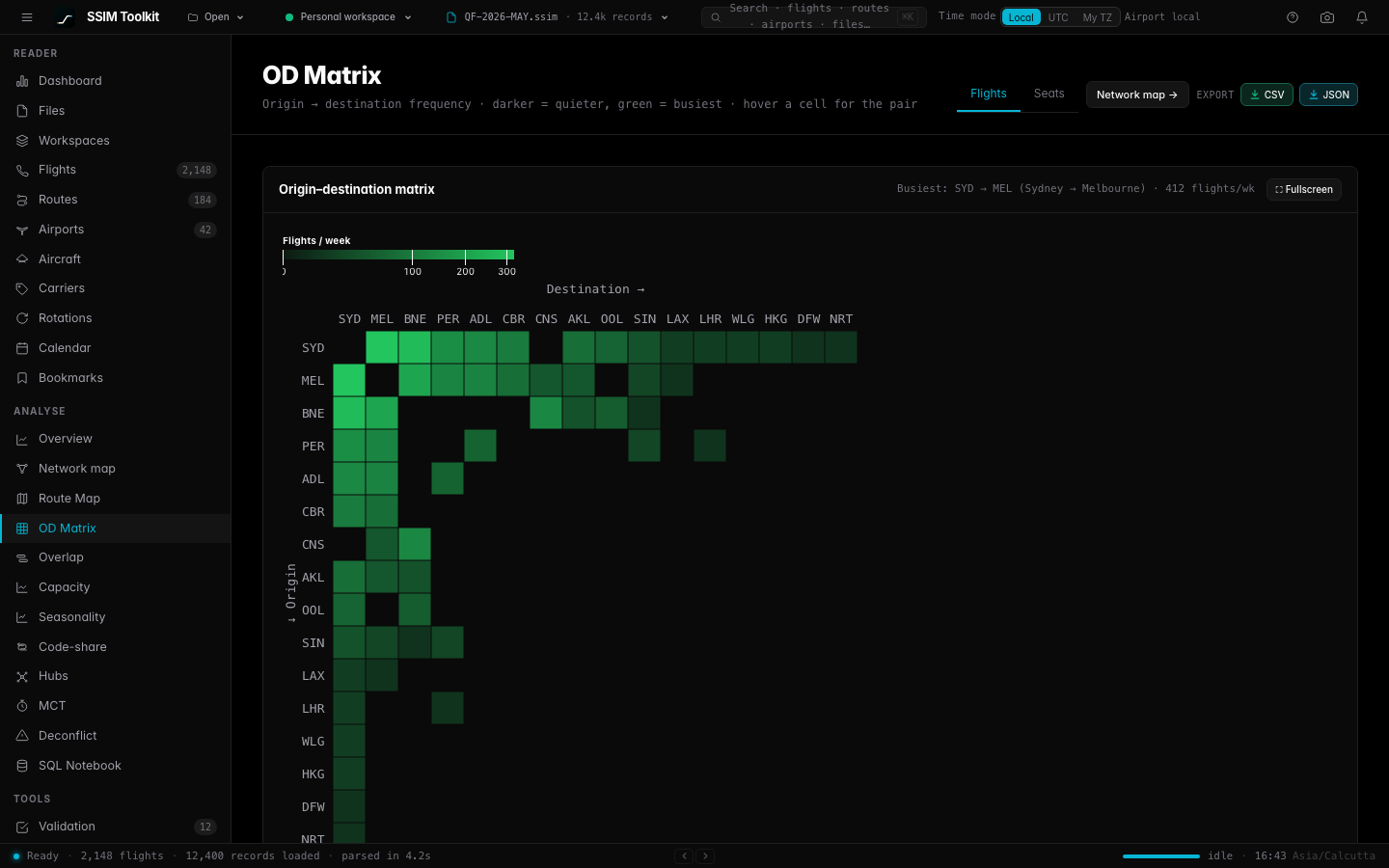Click the CNS to BNE matrix cell
1389x868 pixels.
coord(415,544)
